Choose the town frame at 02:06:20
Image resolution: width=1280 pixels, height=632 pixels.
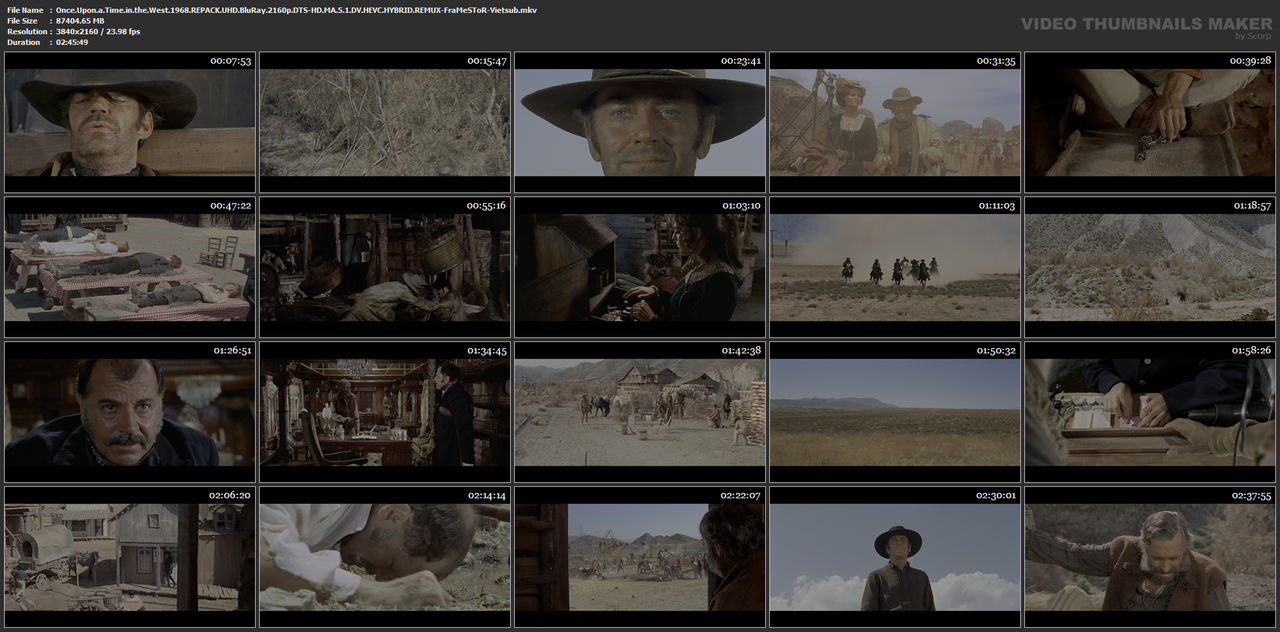pyautogui.click(x=130, y=557)
